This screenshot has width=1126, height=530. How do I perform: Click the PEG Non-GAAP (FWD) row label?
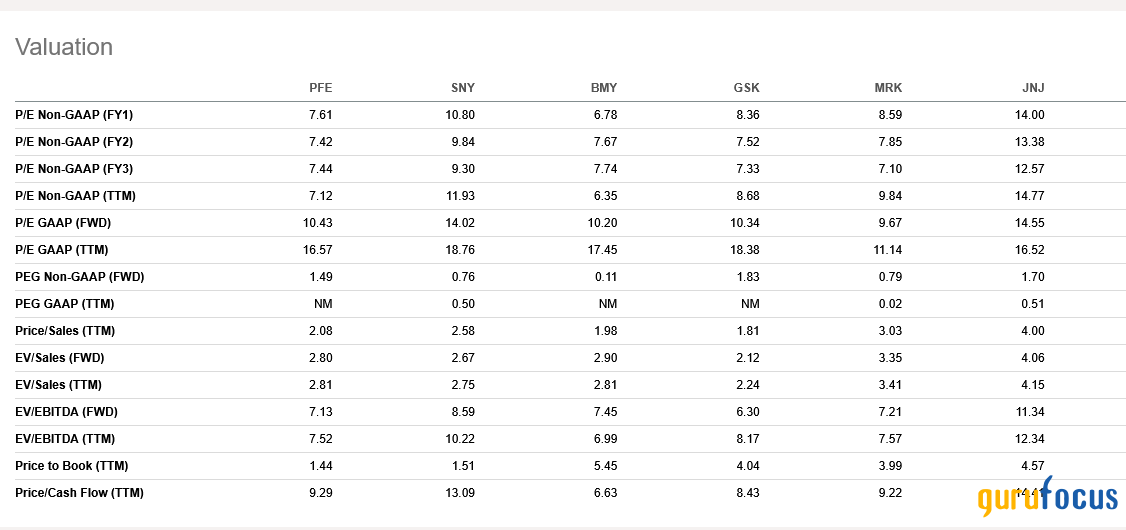(80, 277)
